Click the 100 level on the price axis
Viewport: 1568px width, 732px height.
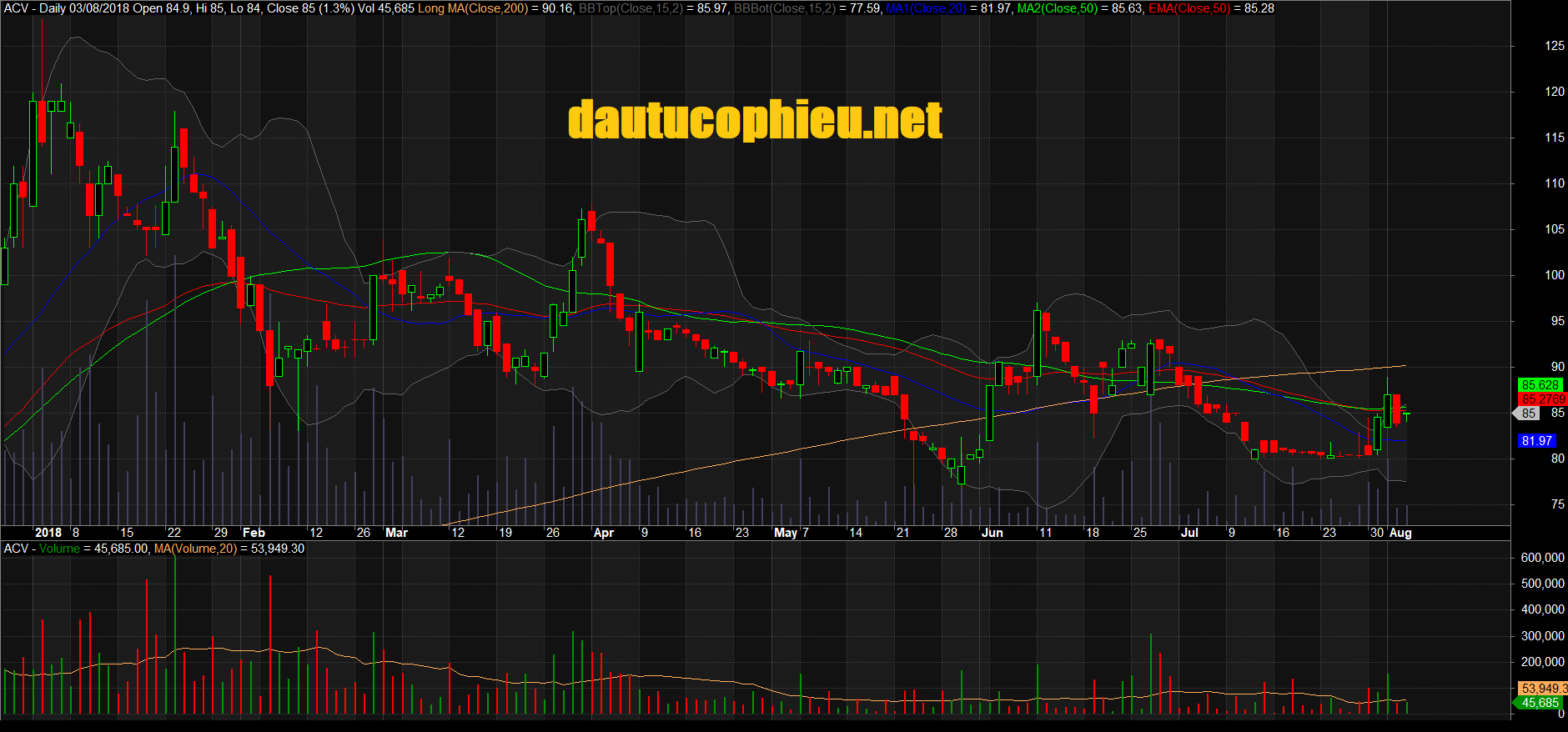click(1554, 275)
